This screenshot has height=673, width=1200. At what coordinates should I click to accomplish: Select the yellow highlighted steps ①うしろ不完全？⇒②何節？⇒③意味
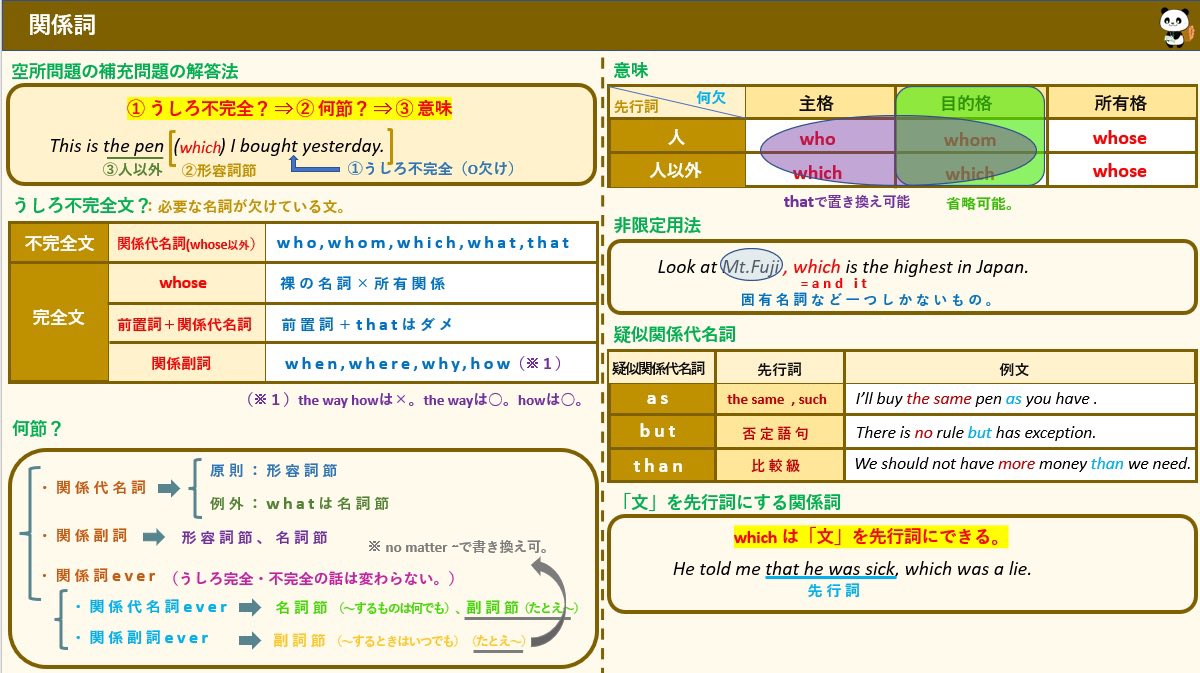coord(289,108)
